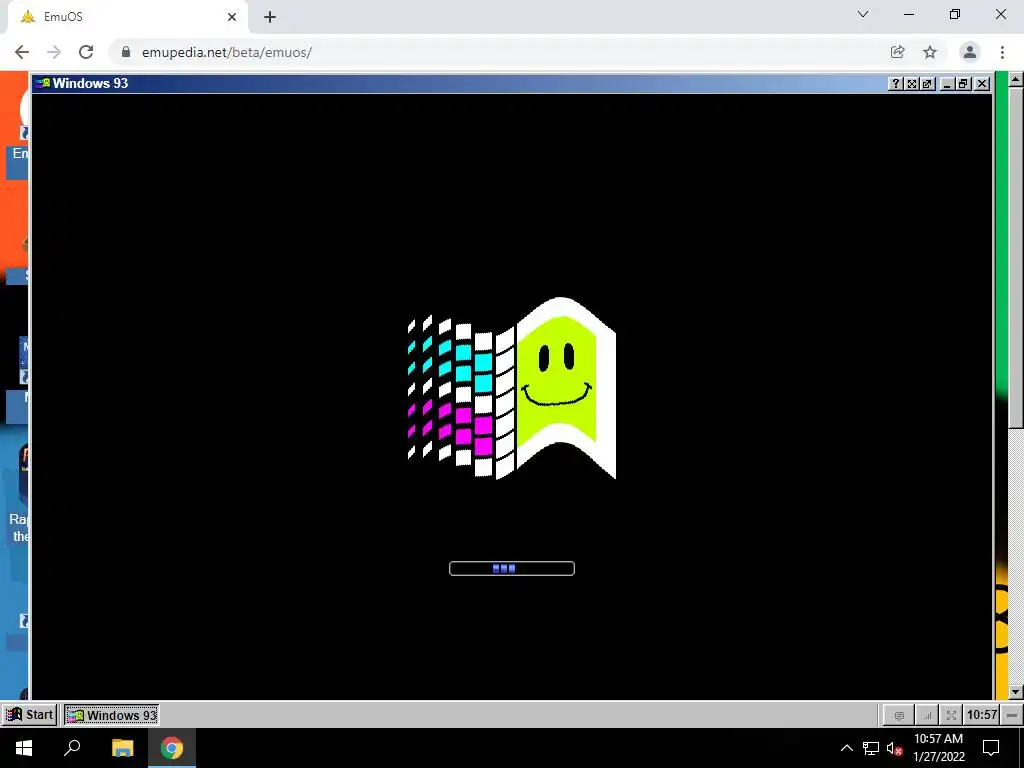Show the EmuOS taskbar clock reading 10:57
Viewport: 1024px width, 768px height.
coord(982,715)
